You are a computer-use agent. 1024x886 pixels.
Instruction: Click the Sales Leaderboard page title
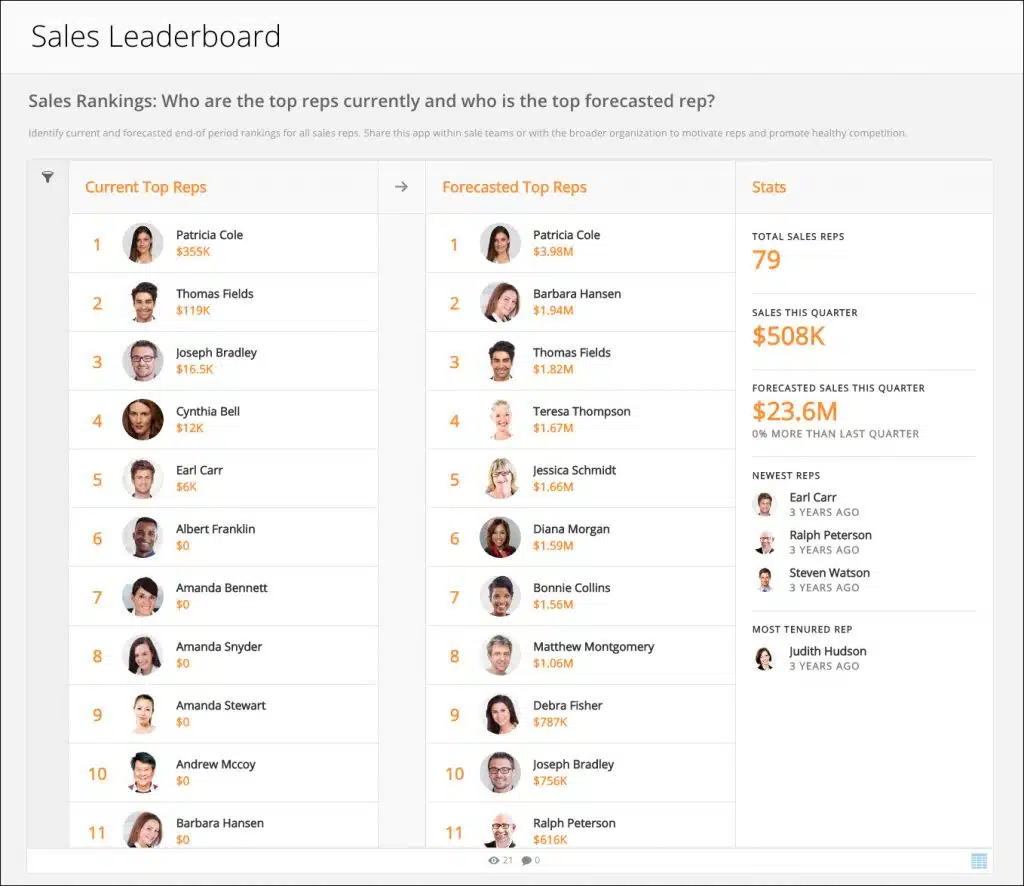pyautogui.click(x=156, y=37)
